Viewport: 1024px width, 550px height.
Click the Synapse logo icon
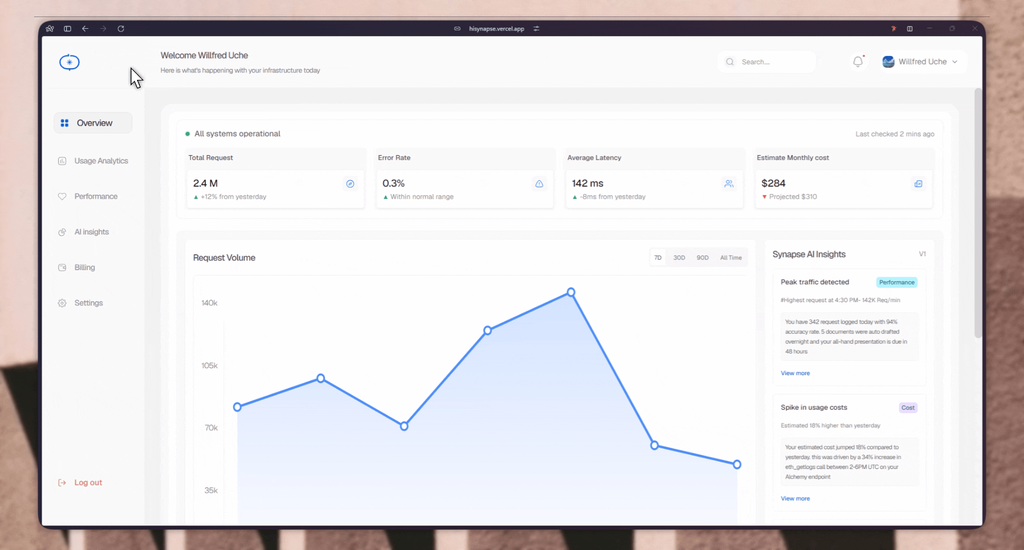click(x=69, y=62)
